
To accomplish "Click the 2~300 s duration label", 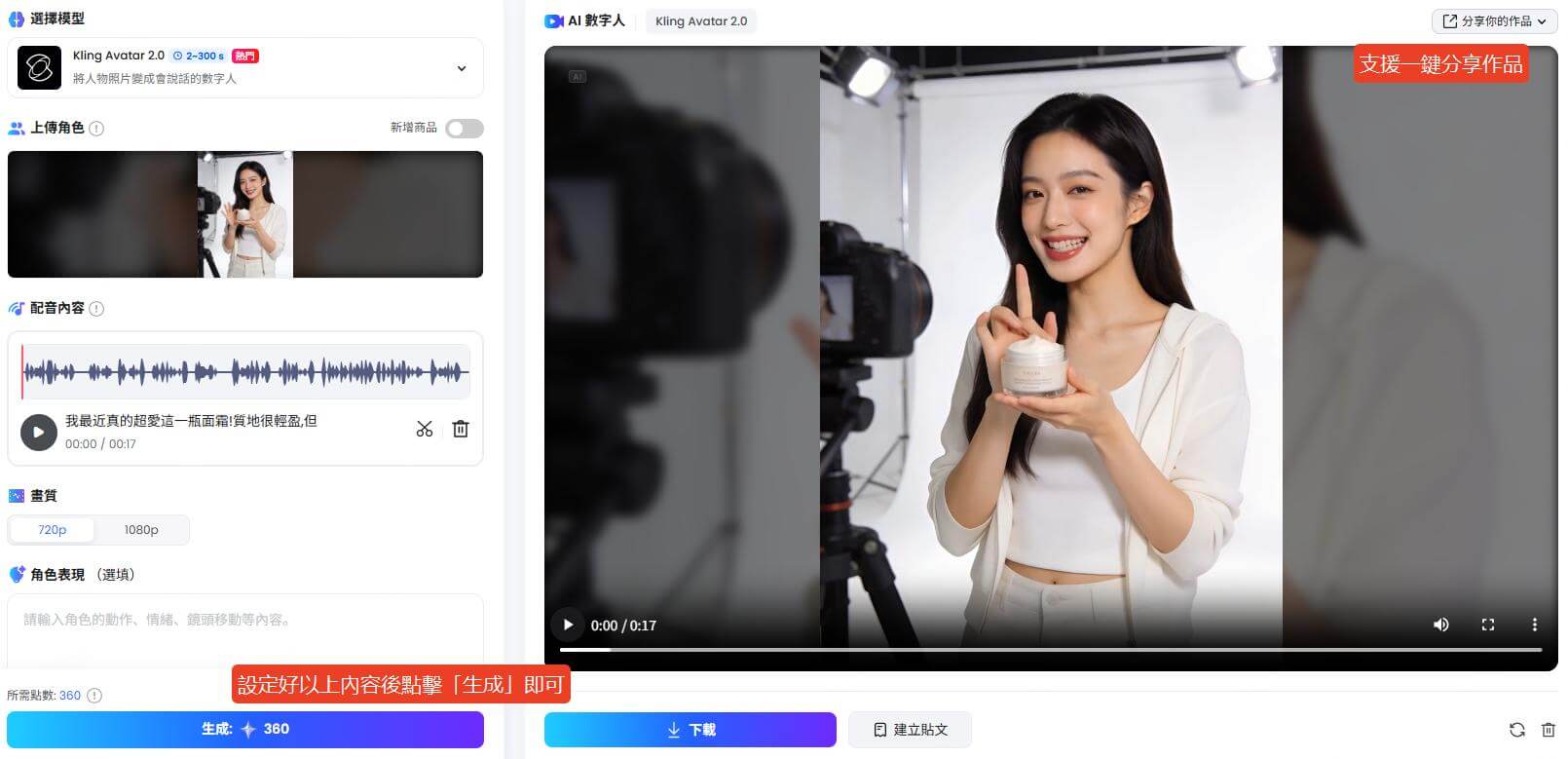I will (199, 56).
